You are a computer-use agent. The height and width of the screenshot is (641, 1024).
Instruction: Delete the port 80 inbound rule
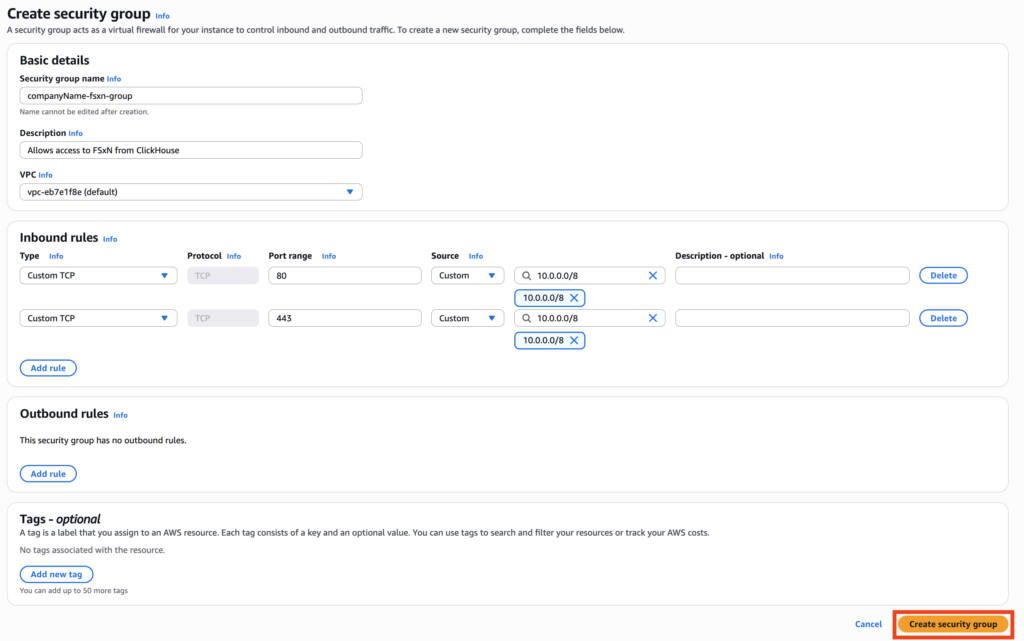pos(943,276)
